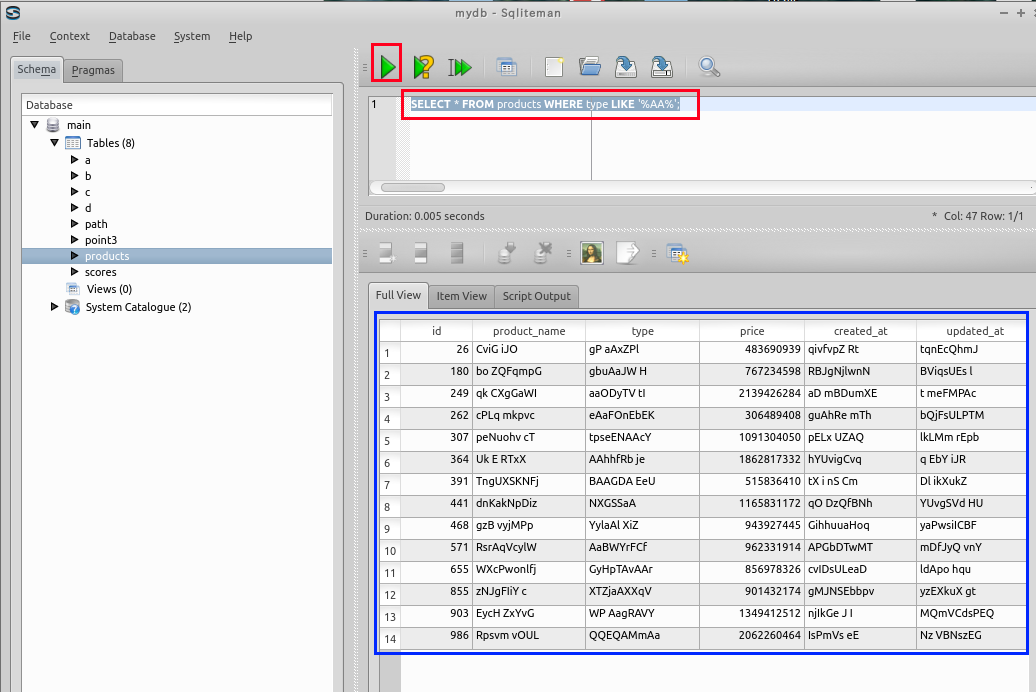Expand table c in schema tree

pyautogui.click(x=75, y=191)
